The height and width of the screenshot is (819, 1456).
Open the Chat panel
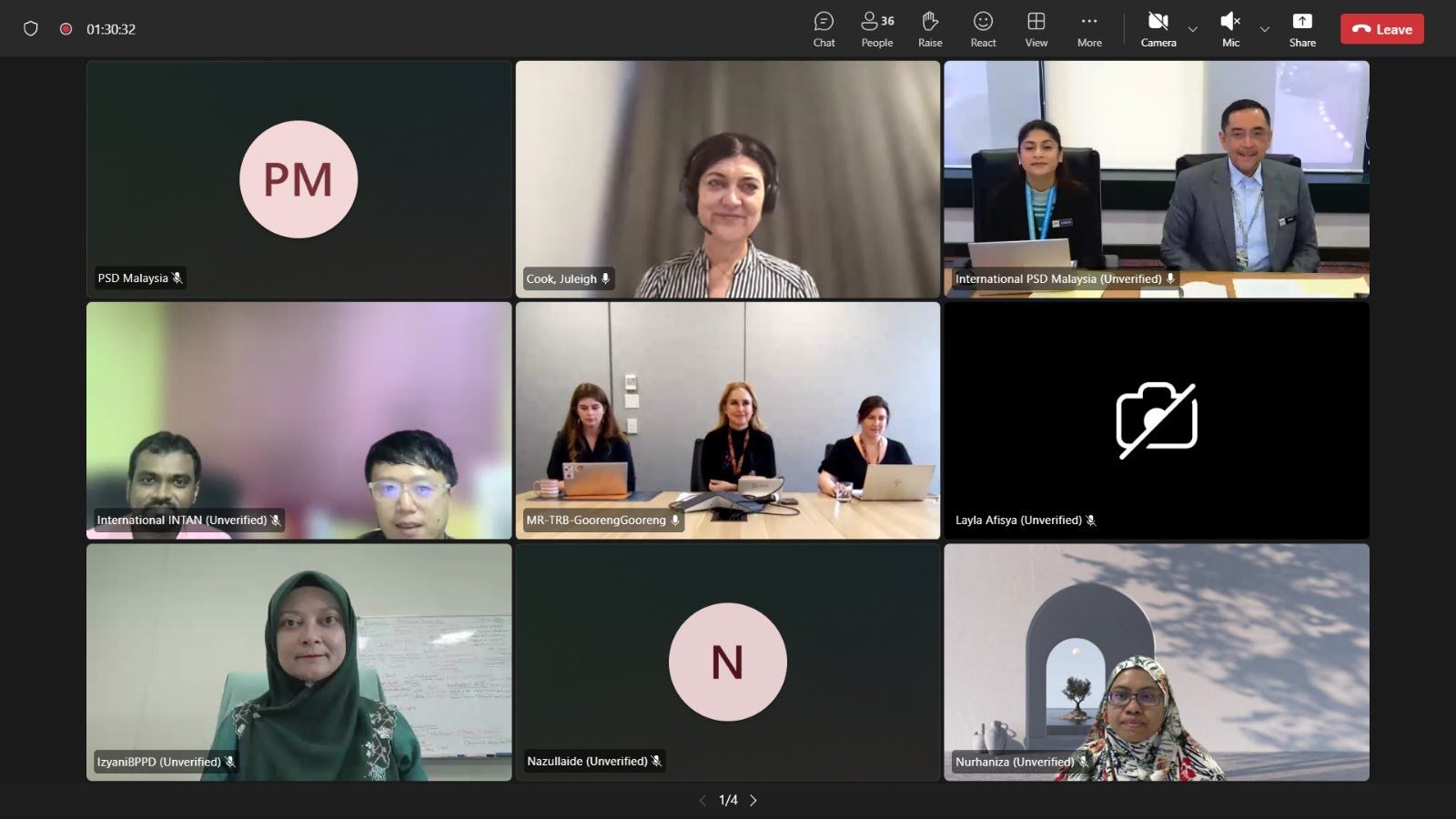click(824, 29)
